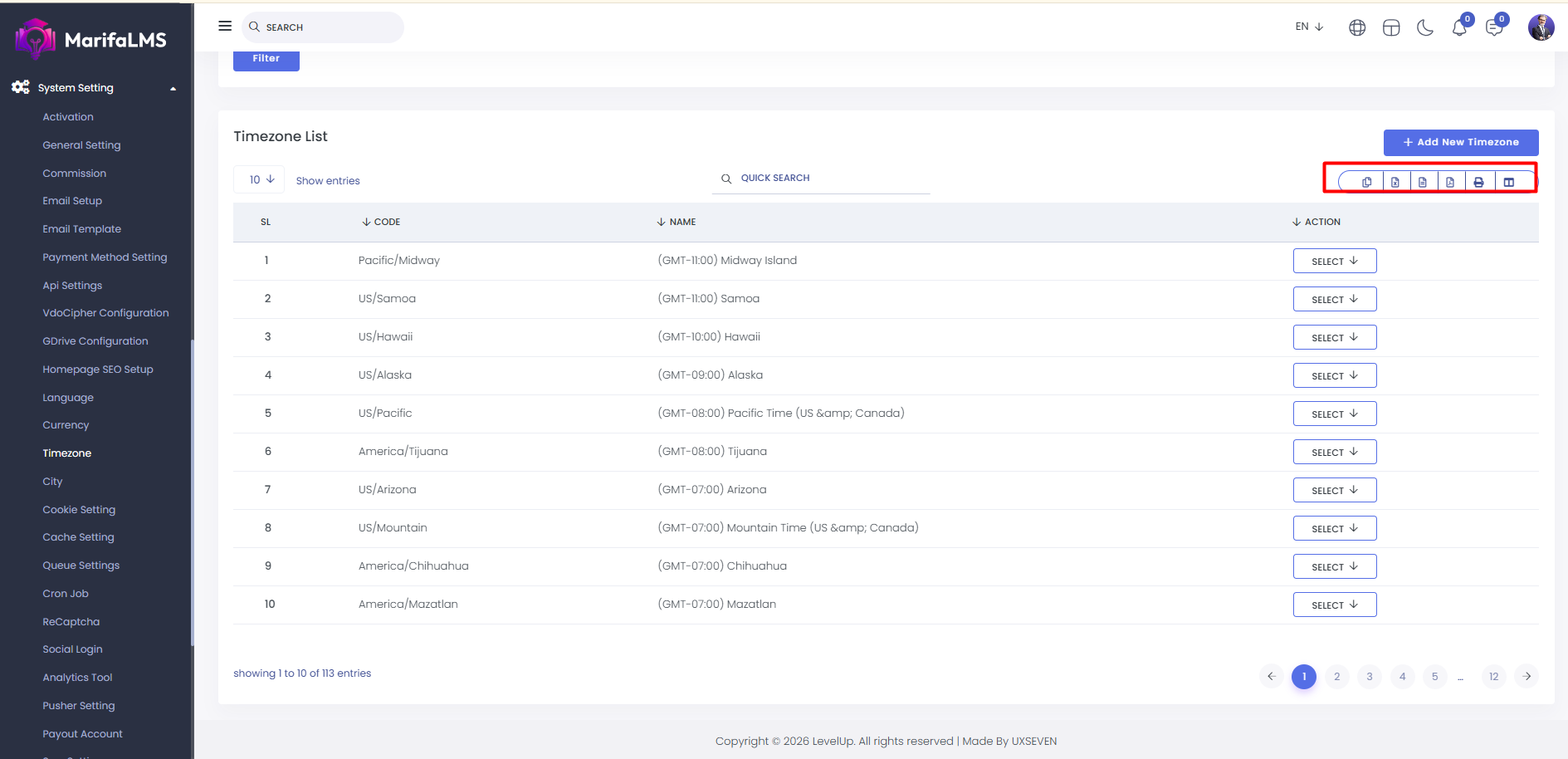Viewport: 1568px width, 759px height.
Task: Toggle the sidebar with the hamburger icon
Action: point(225,27)
